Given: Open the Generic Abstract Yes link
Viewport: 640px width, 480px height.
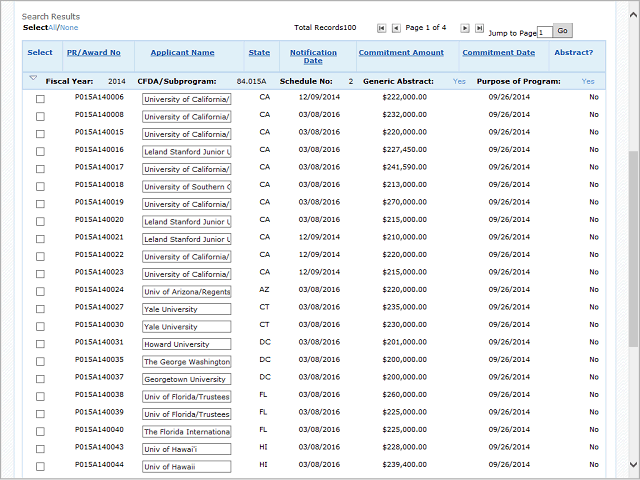Looking at the screenshot, I should pyautogui.click(x=458, y=81).
